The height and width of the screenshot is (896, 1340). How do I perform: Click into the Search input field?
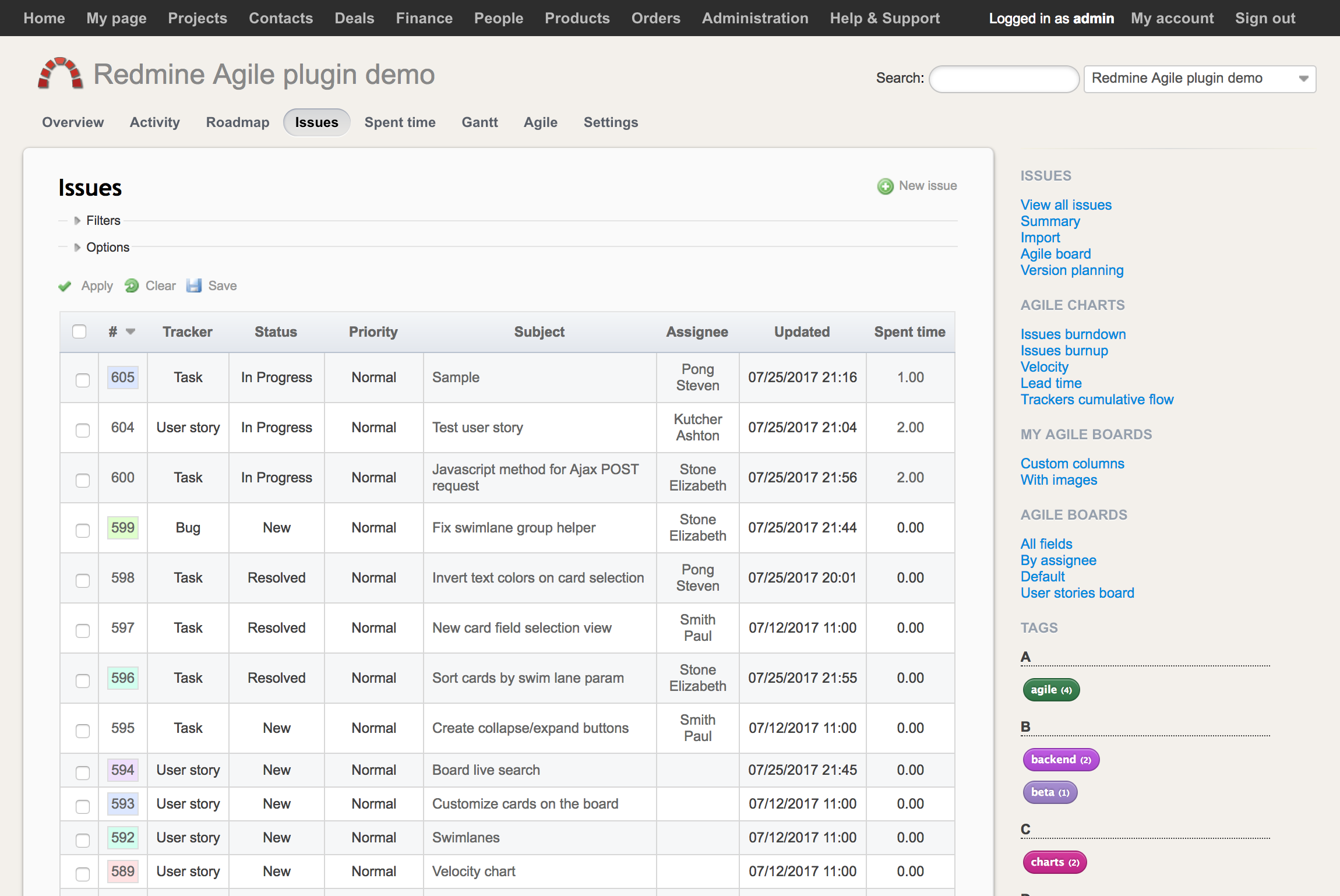pos(1004,79)
